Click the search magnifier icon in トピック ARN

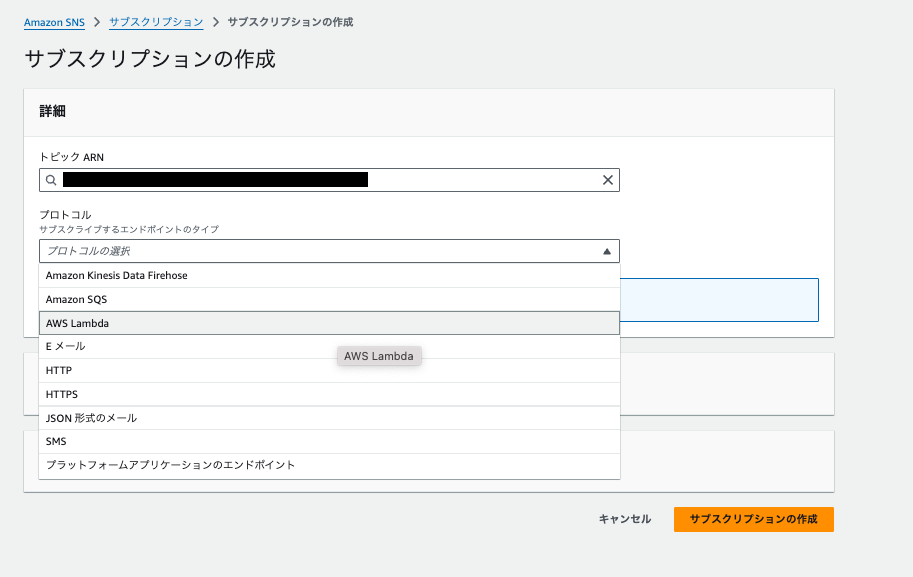pos(51,180)
